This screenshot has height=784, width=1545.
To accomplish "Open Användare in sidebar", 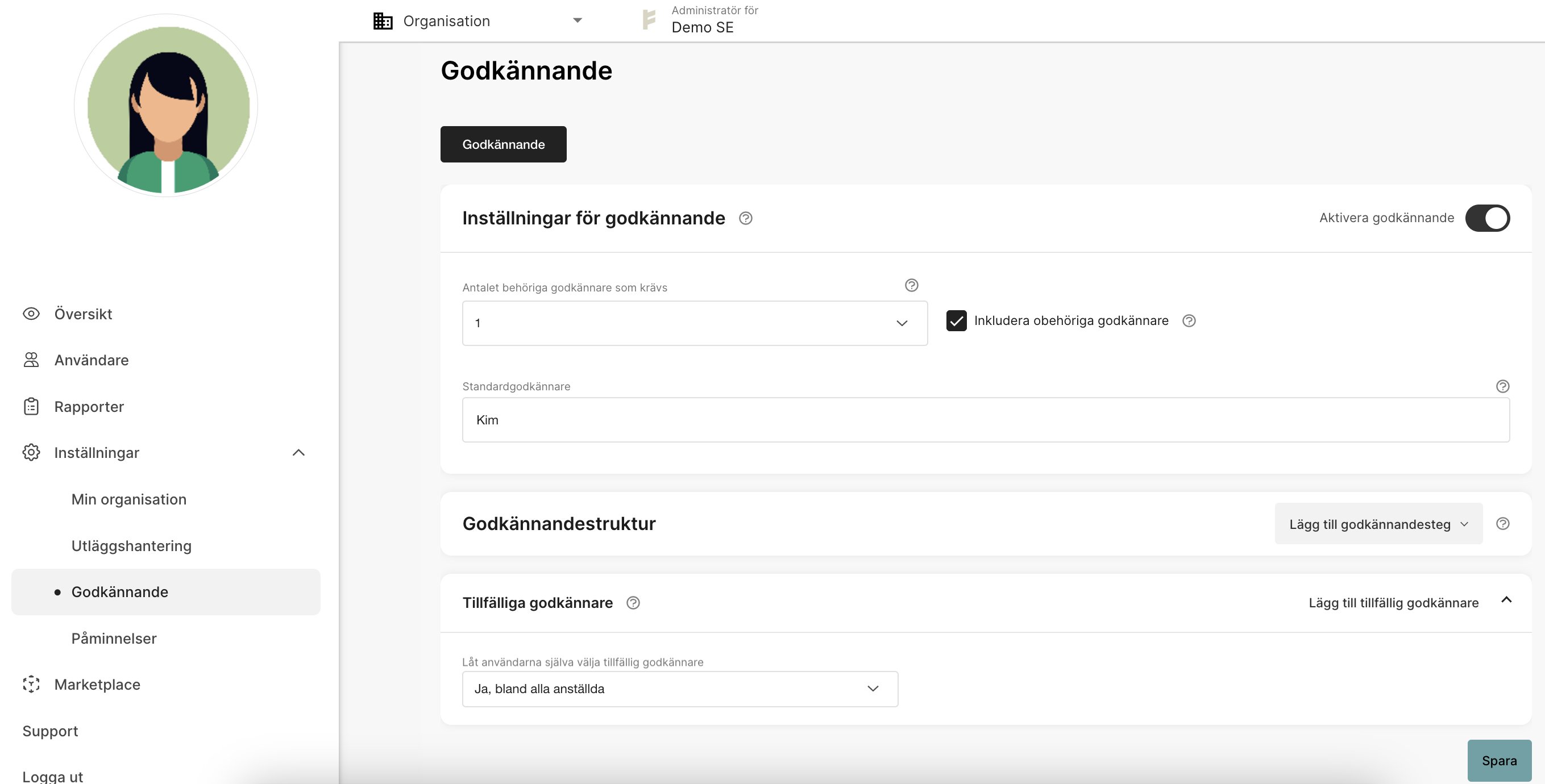I will pos(91,360).
